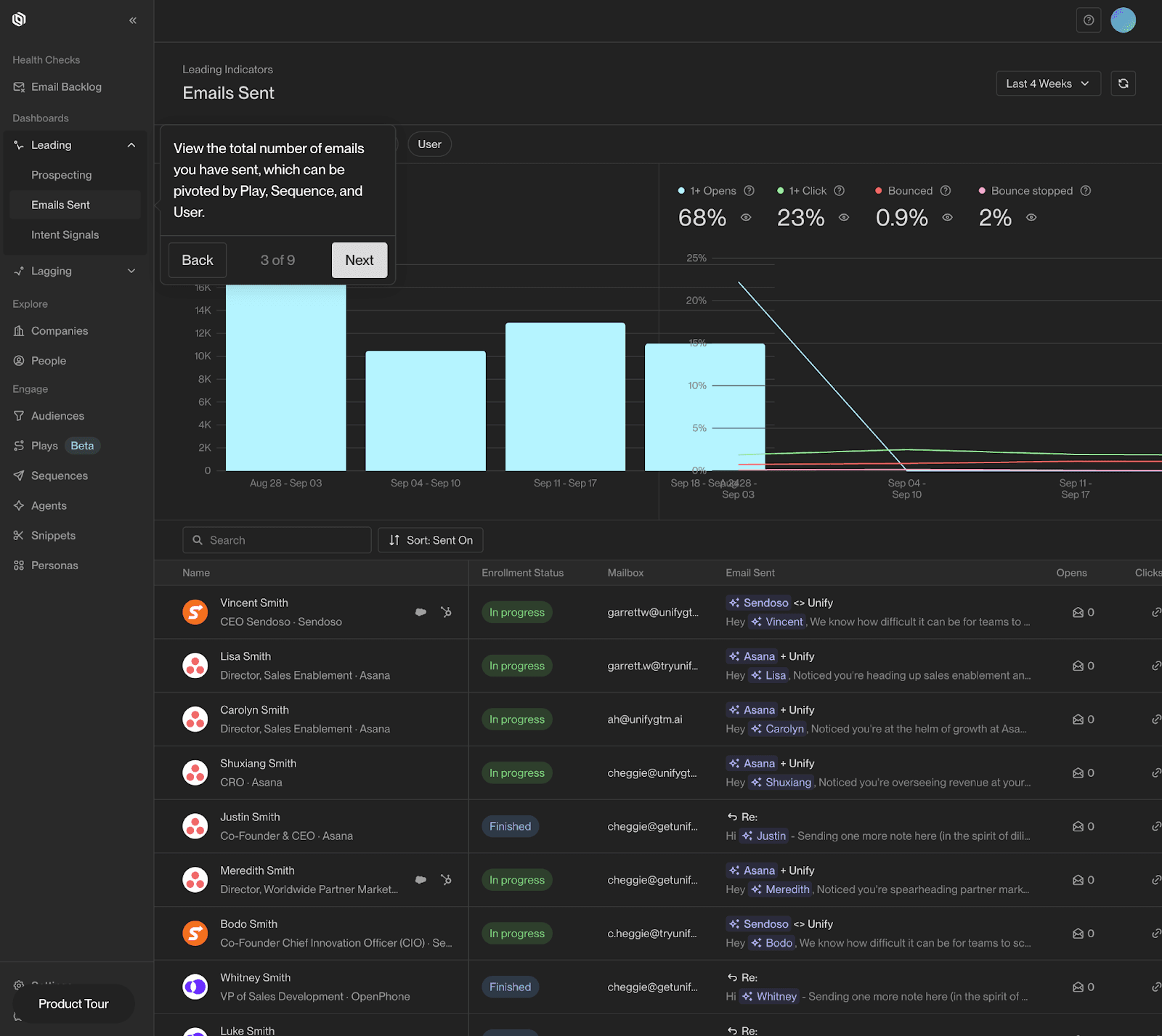Click the Sep 11 - Sep 17 chart bar
This screenshot has height=1036, width=1162.
click(565, 397)
